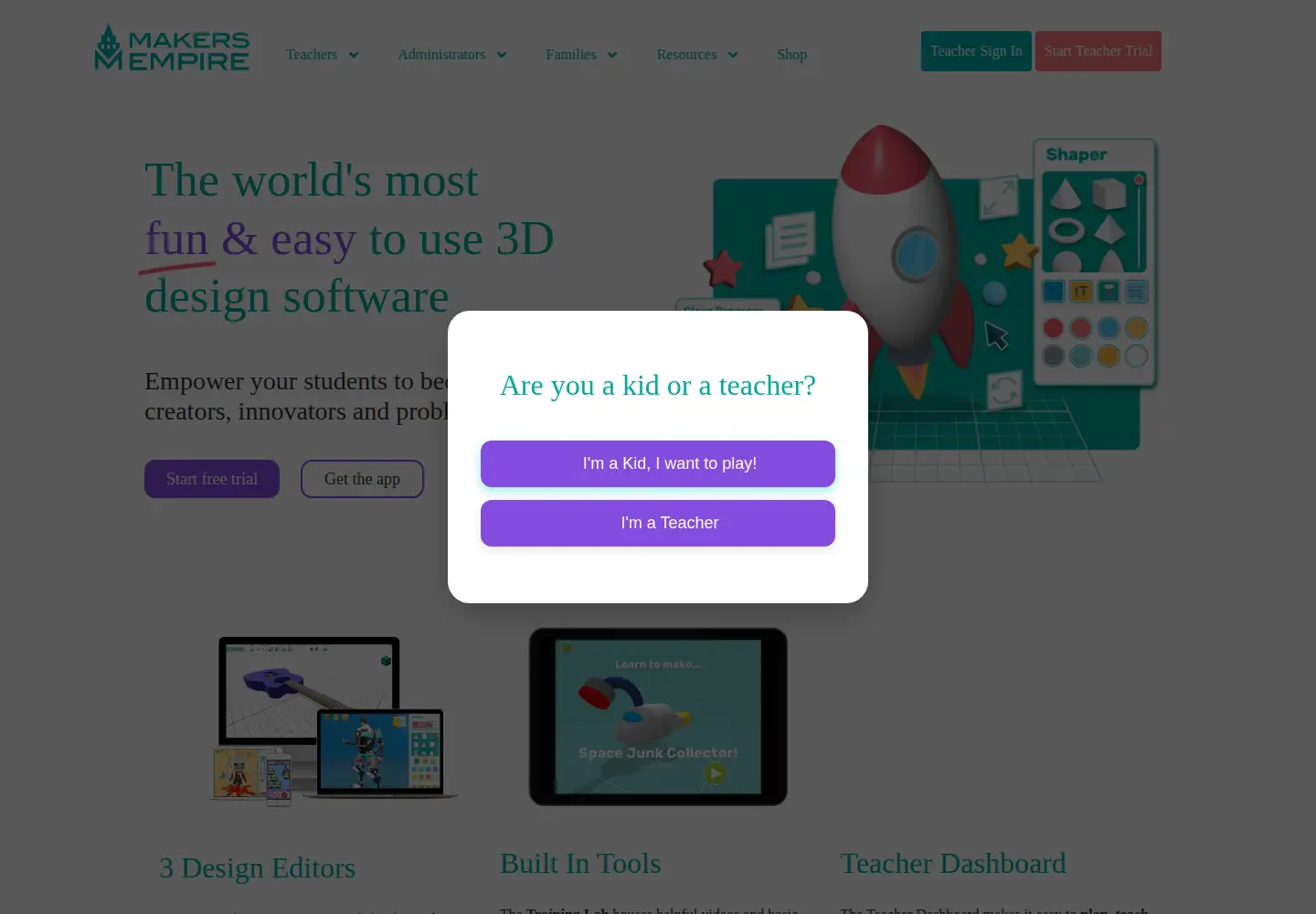Click the "Built In Tools" heading
Viewport: 1316px width, 914px height.
(x=580, y=864)
